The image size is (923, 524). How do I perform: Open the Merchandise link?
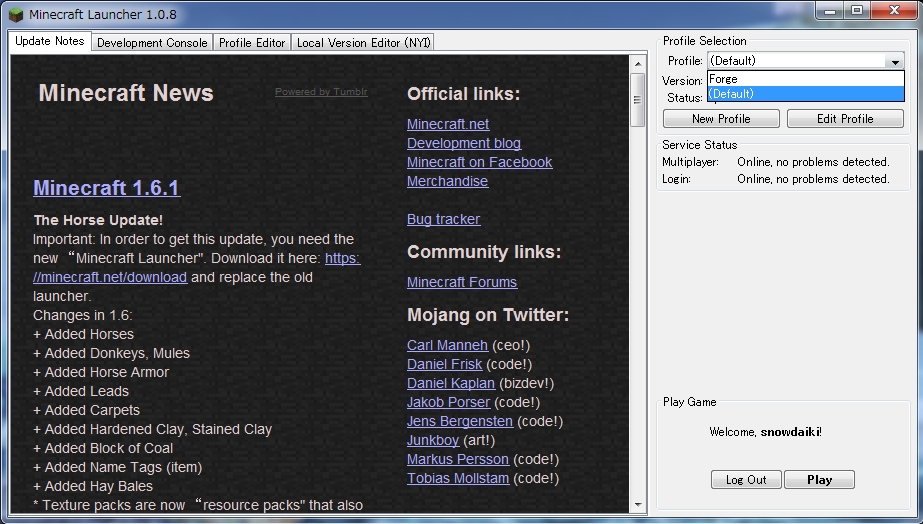click(x=447, y=181)
